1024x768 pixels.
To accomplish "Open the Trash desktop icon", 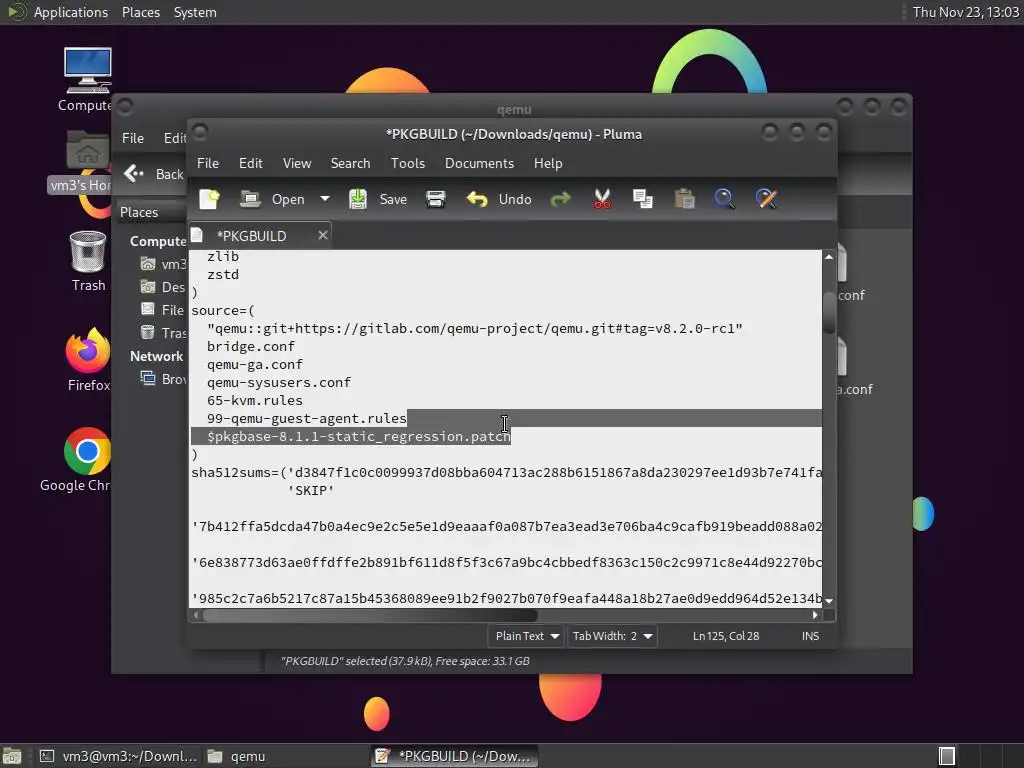I will click(x=88, y=261).
